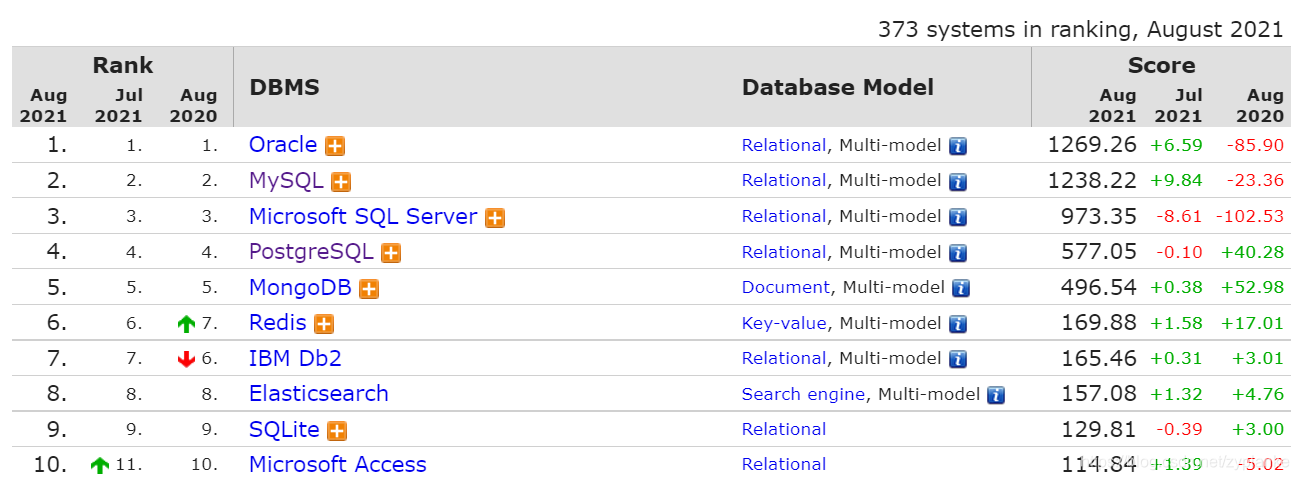
Task: Click Relational model link in IBM Db2 row
Action: pyautogui.click(x=784, y=358)
